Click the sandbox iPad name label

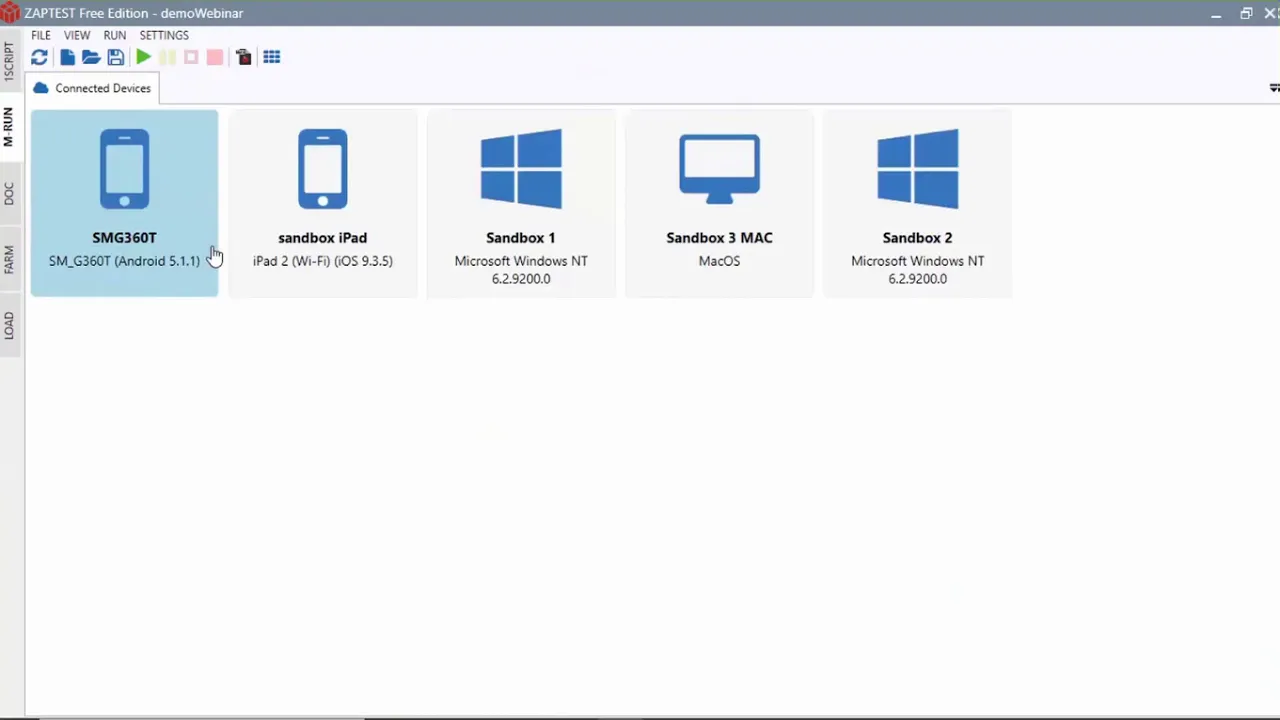click(x=322, y=238)
